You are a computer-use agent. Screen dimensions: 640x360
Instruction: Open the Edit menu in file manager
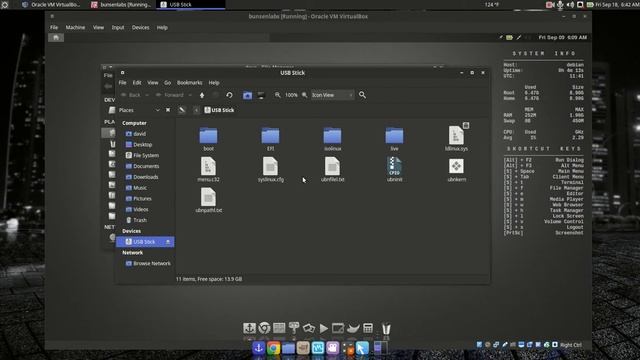[137, 82]
